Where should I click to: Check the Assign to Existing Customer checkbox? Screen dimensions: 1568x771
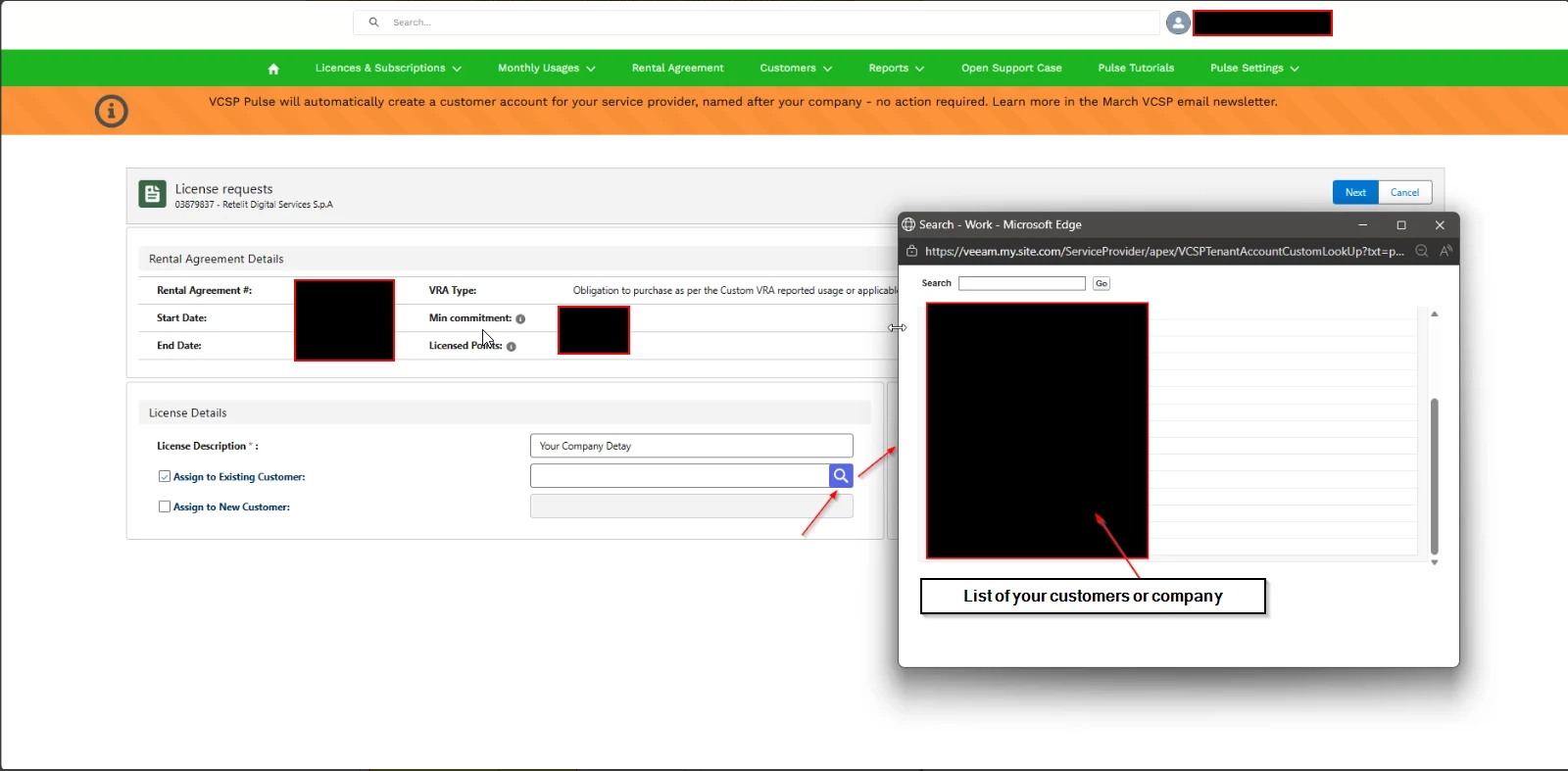click(x=165, y=476)
